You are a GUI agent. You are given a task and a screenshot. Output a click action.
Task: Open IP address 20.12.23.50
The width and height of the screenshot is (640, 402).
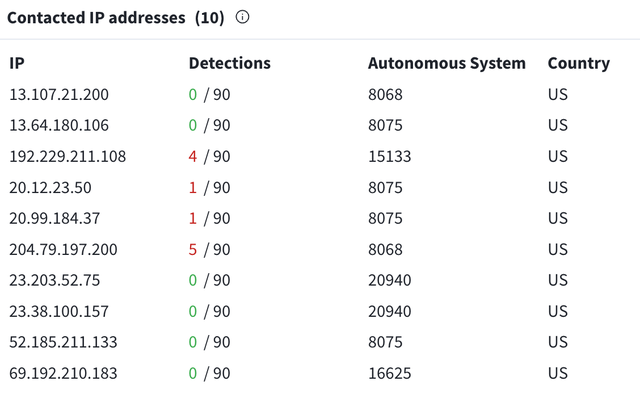pos(50,187)
